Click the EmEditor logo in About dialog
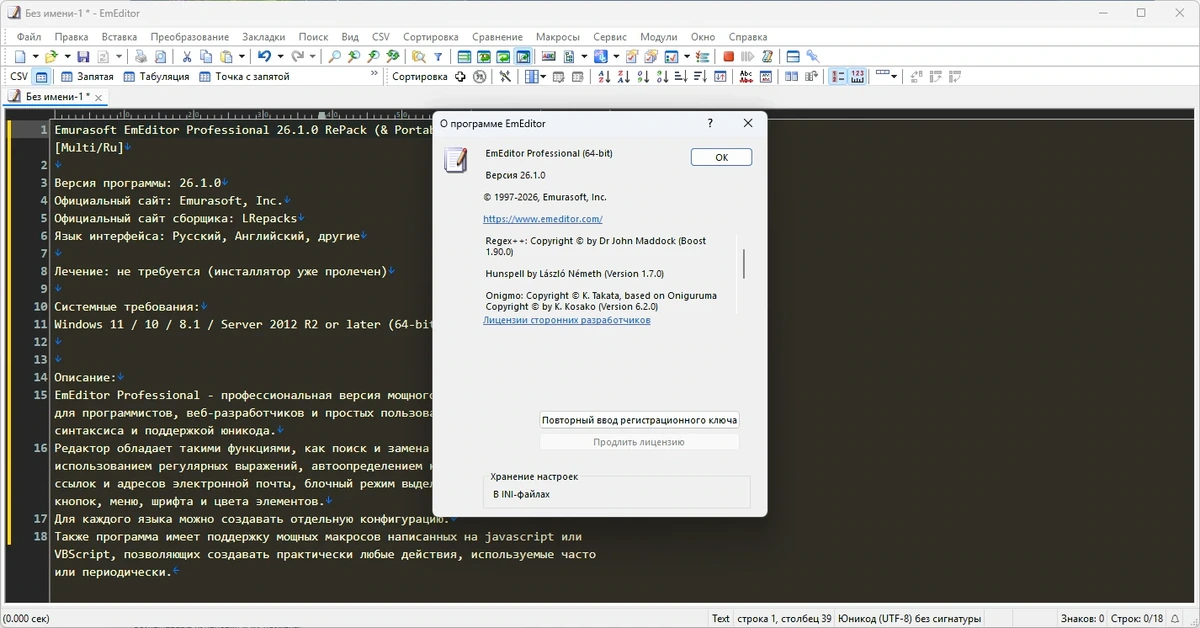Screen dimensions: 1200x628 pos(456,161)
